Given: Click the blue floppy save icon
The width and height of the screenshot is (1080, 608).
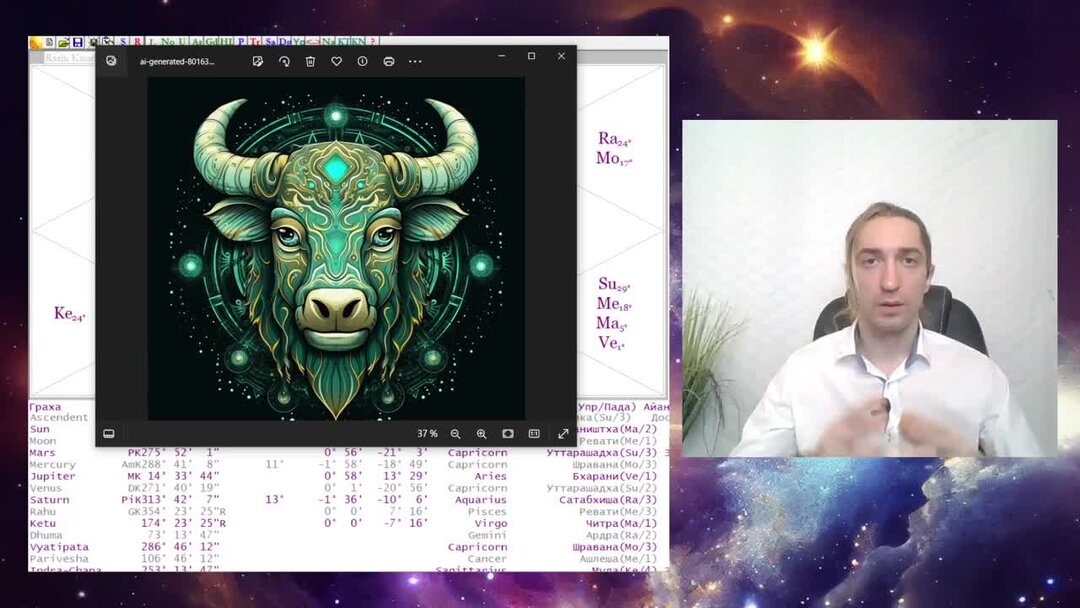Looking at the screenshot, I should [x=78, y=42].
